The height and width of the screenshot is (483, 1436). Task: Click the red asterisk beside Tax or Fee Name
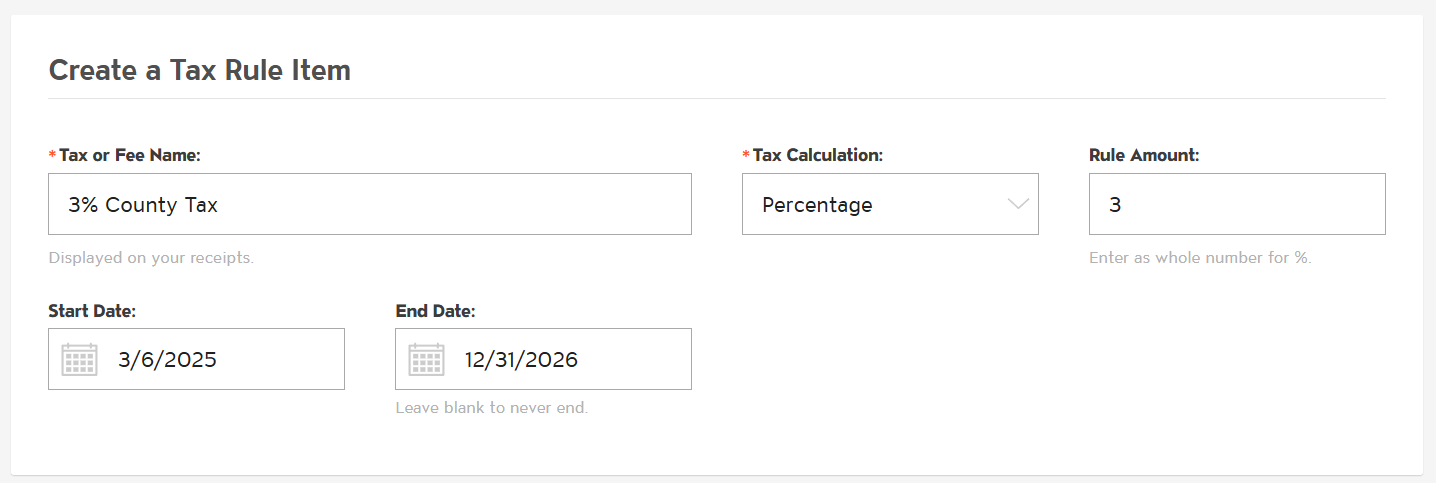(x=52, y=155)
